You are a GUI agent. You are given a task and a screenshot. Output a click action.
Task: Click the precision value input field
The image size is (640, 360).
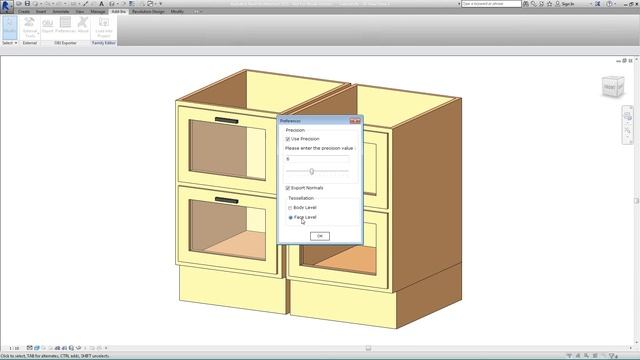[317, 159]
